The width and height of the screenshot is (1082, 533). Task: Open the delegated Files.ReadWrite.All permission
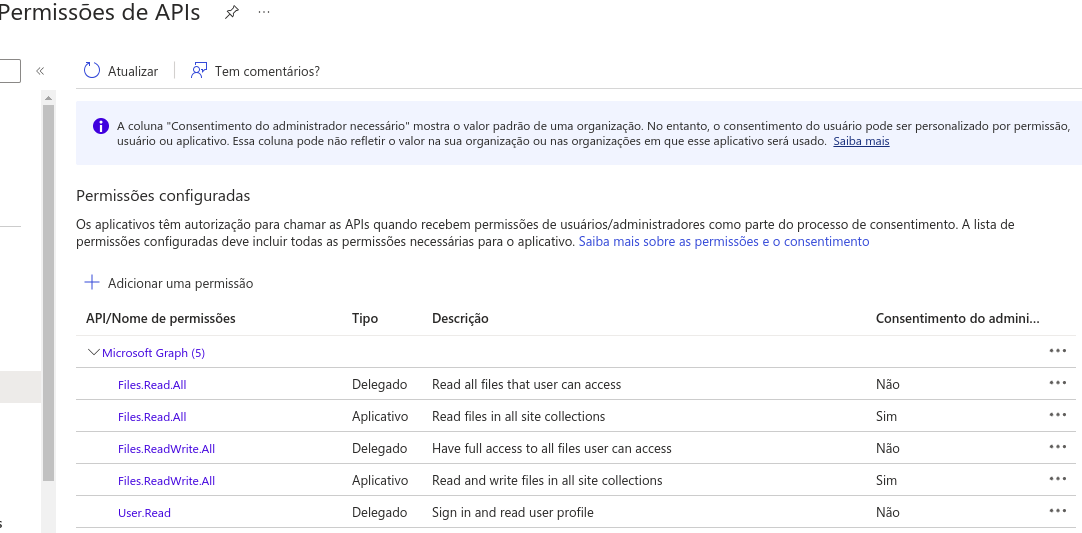pyautogui.click(x=166, y=449)
